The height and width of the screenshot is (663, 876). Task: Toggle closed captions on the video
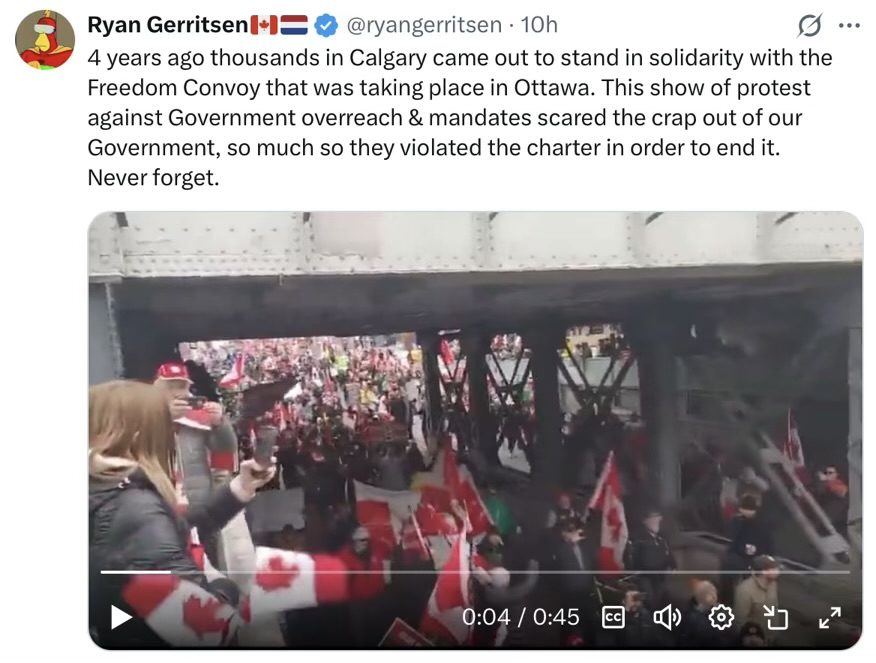613,618
